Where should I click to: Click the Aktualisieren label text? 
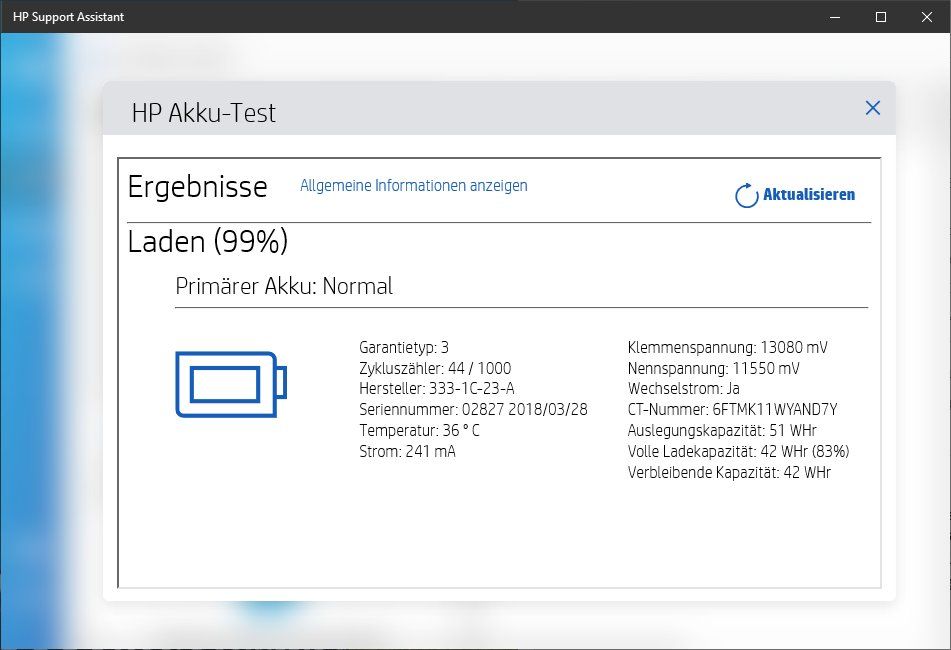click(x=809, y=195)
